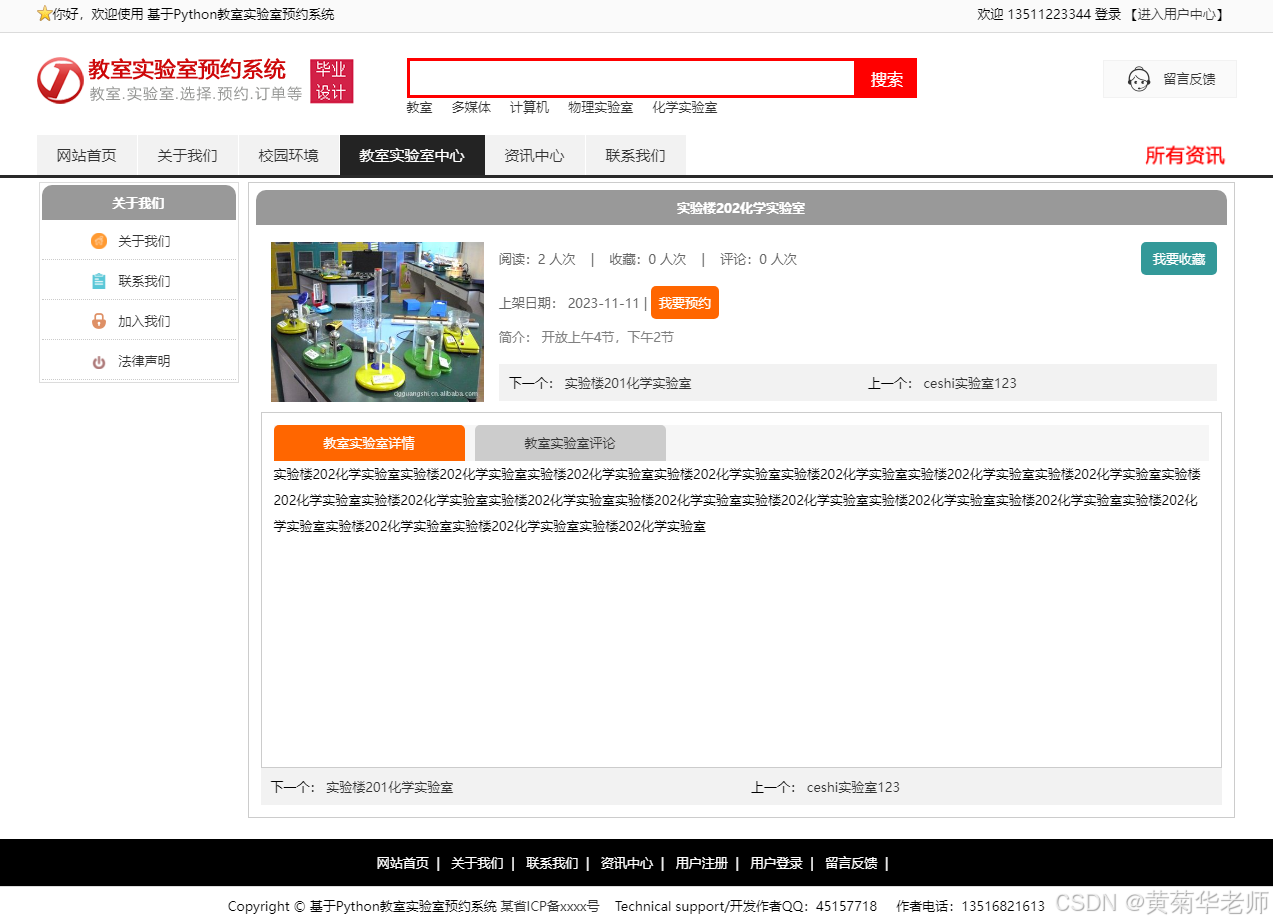
Task: Focus the search input field
Action: [x=632, y=79]
